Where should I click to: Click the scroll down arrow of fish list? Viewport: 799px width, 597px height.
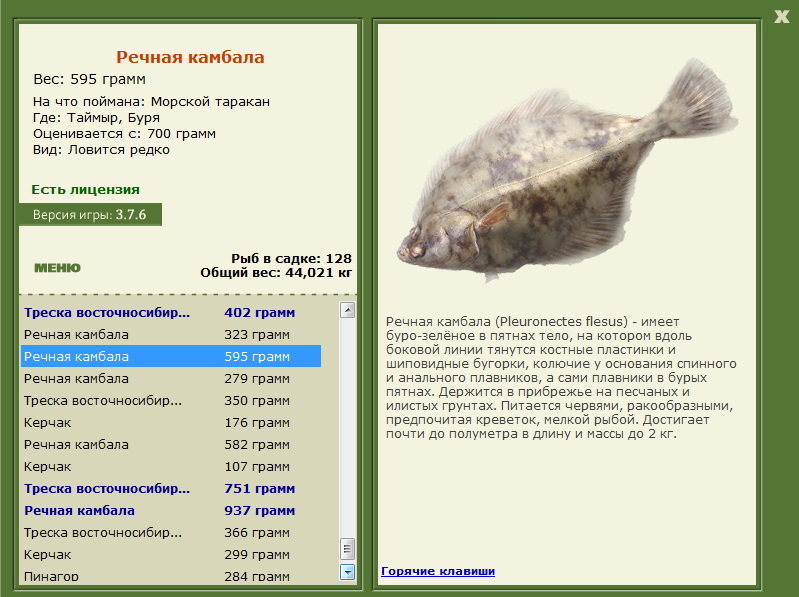348,572
